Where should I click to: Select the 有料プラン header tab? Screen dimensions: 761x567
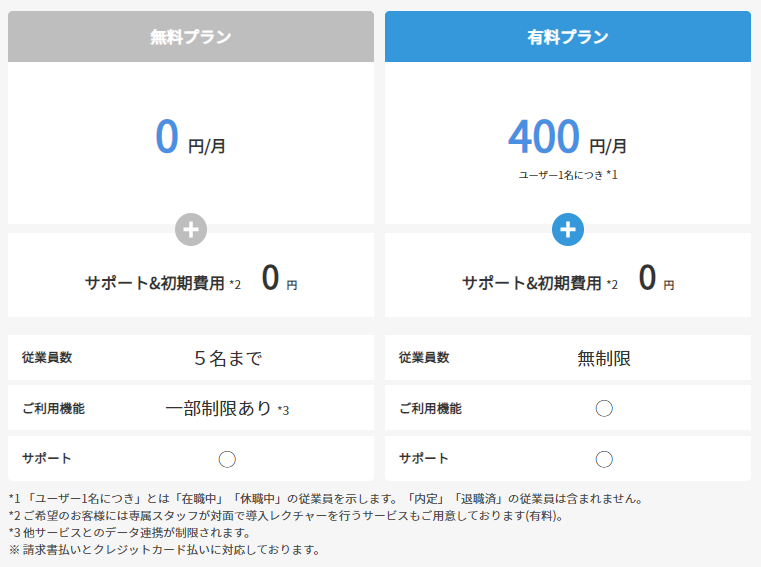(568, 37)
